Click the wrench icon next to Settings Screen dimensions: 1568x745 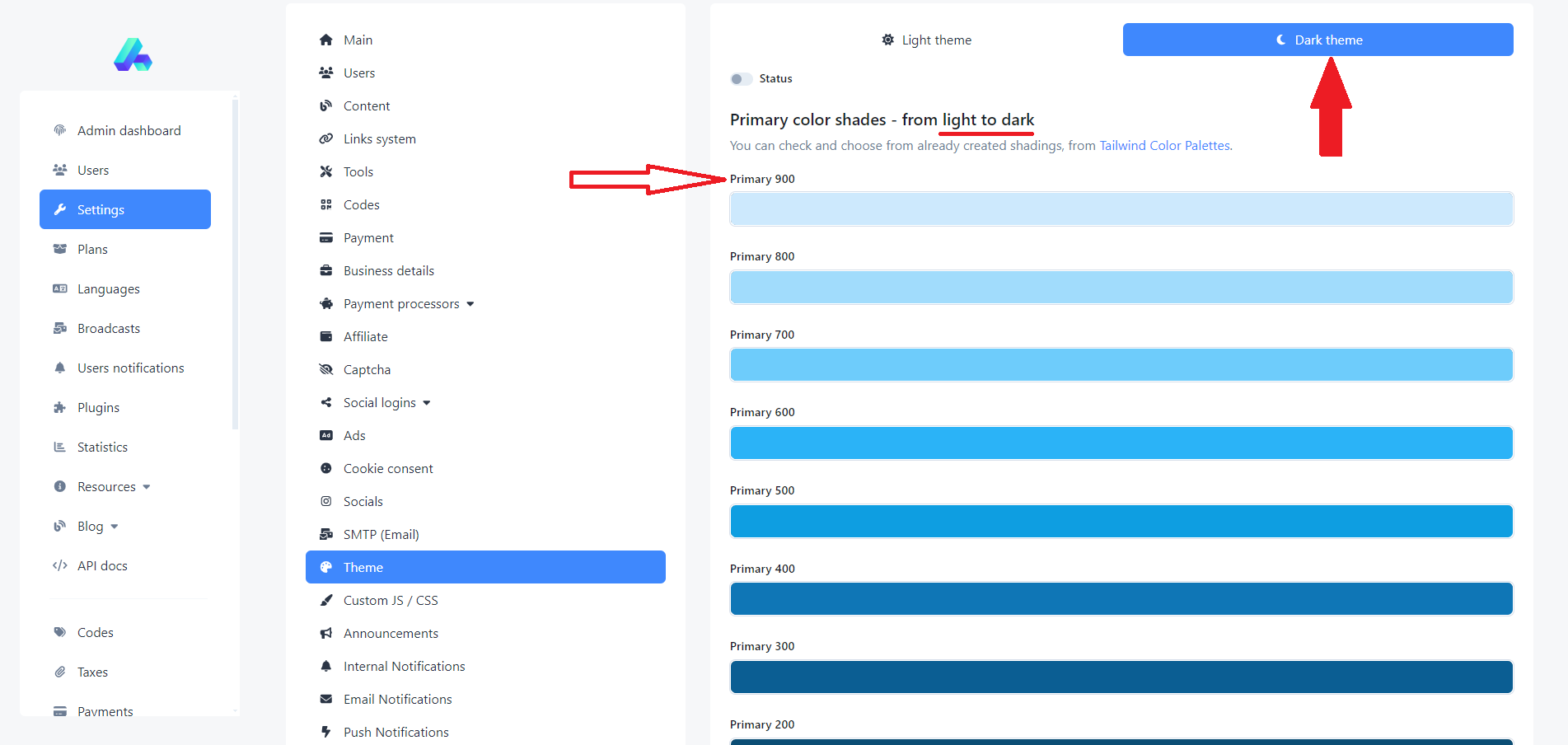60,209
